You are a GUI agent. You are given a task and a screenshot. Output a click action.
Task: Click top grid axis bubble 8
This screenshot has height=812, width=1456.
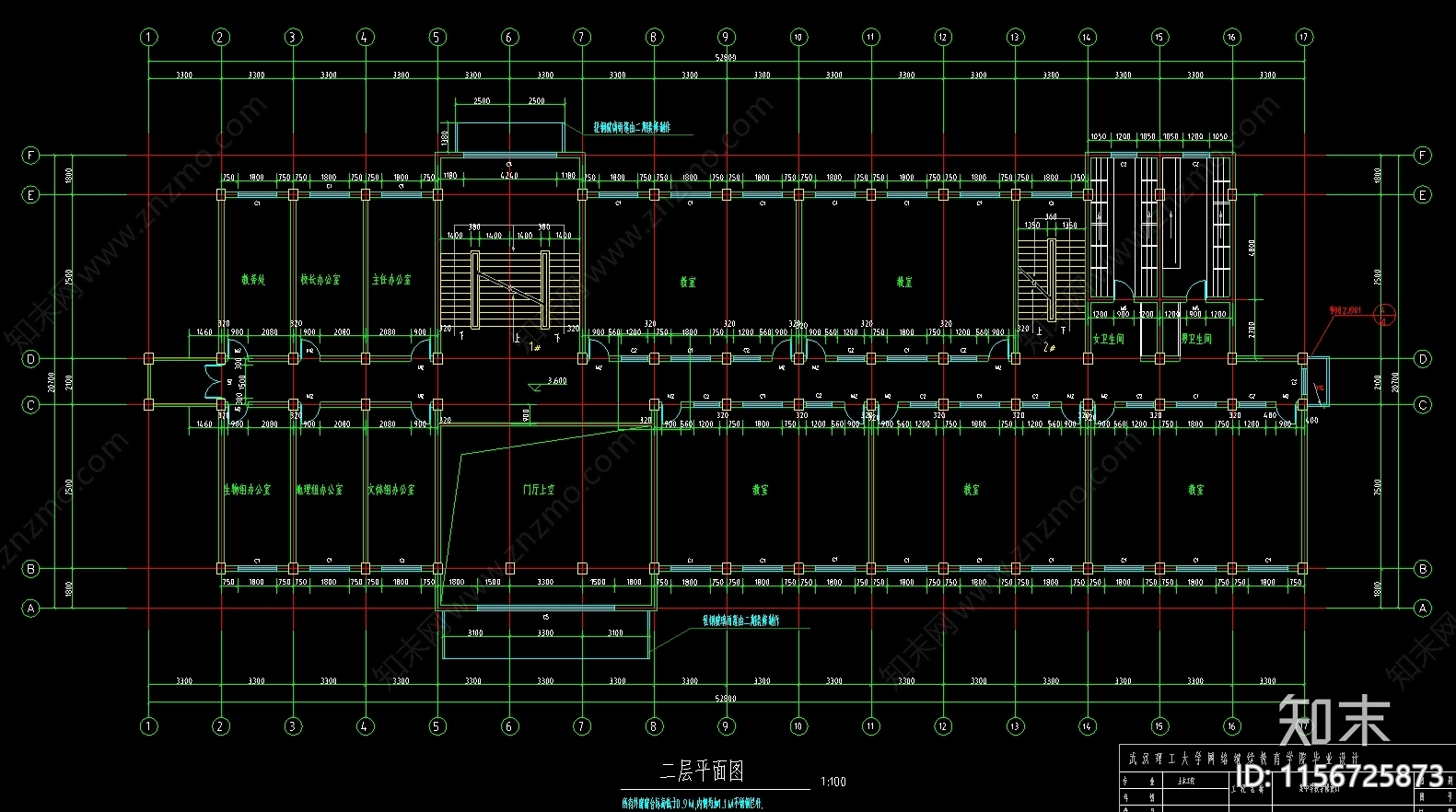(x=654, y=37)
